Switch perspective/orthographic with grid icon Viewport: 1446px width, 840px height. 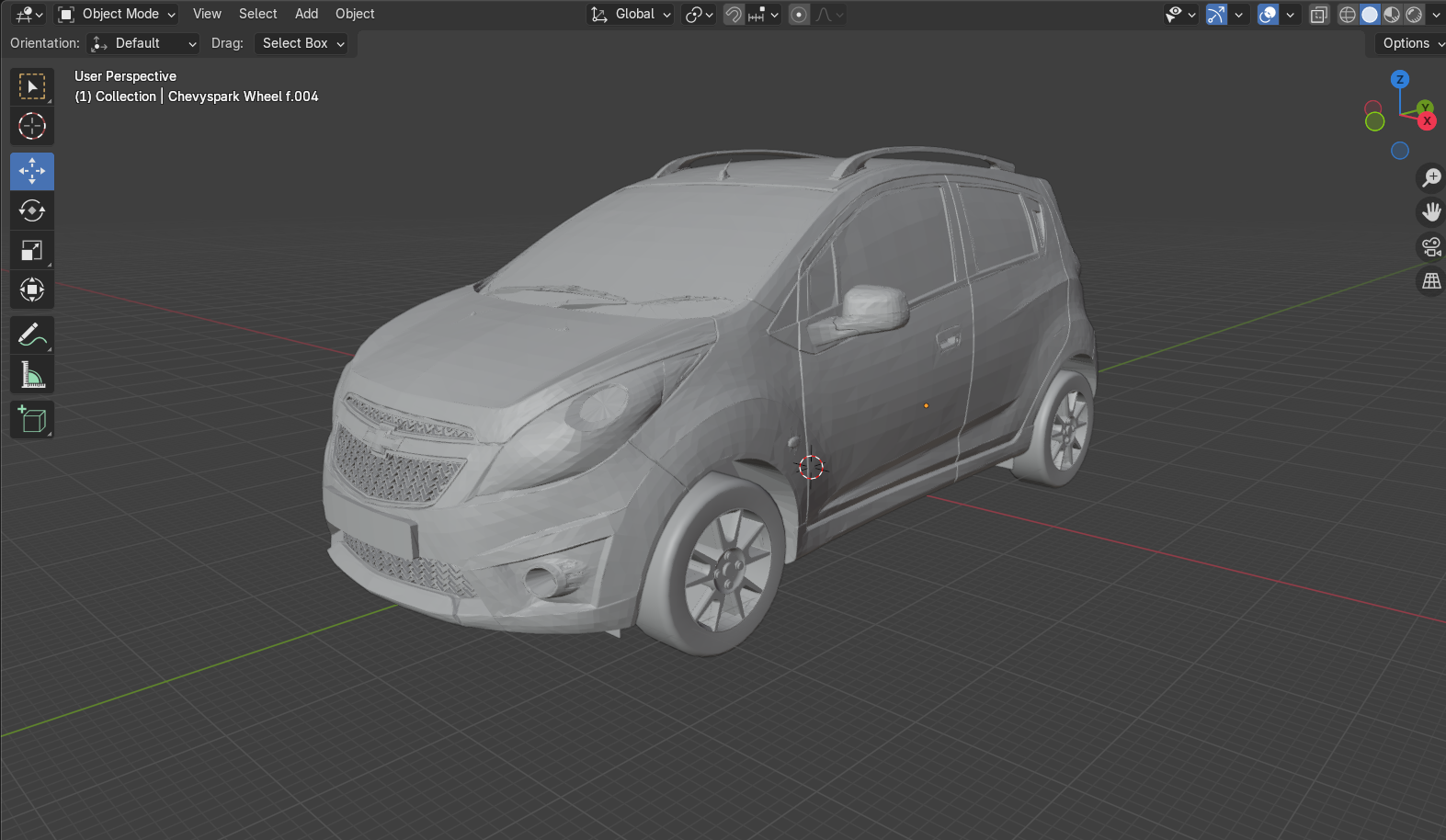(x=1431, y=281)
